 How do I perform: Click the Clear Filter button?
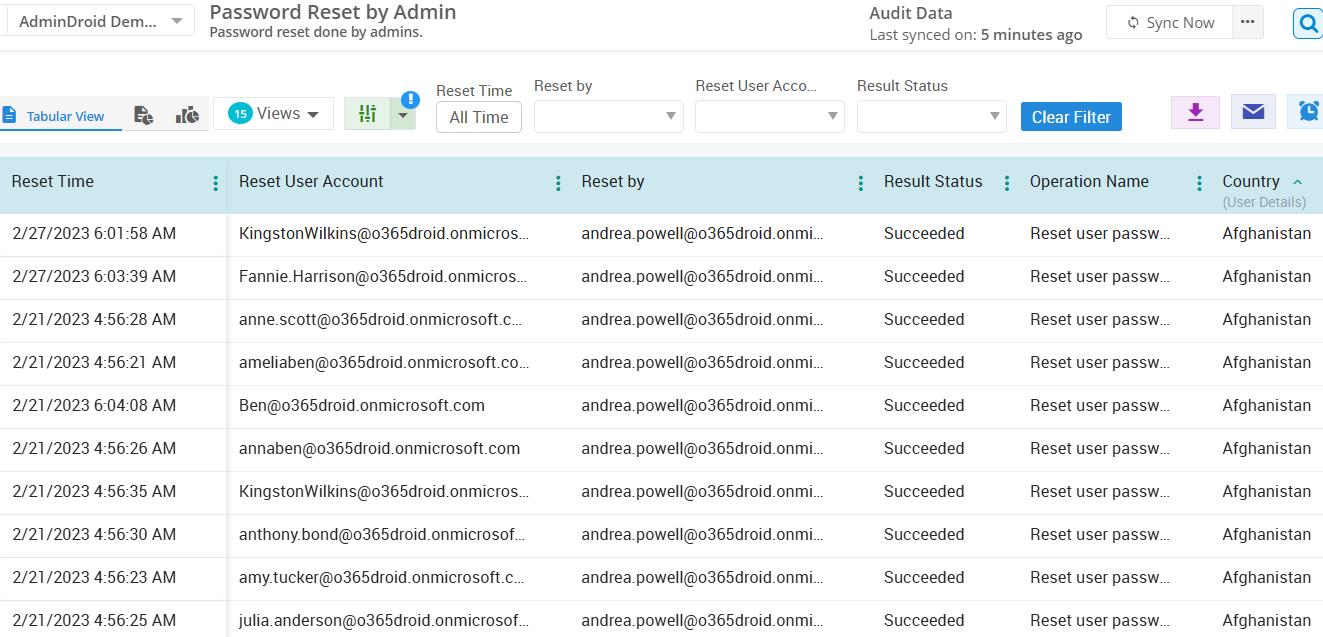pyautogui.click(x=1071, y=117)
